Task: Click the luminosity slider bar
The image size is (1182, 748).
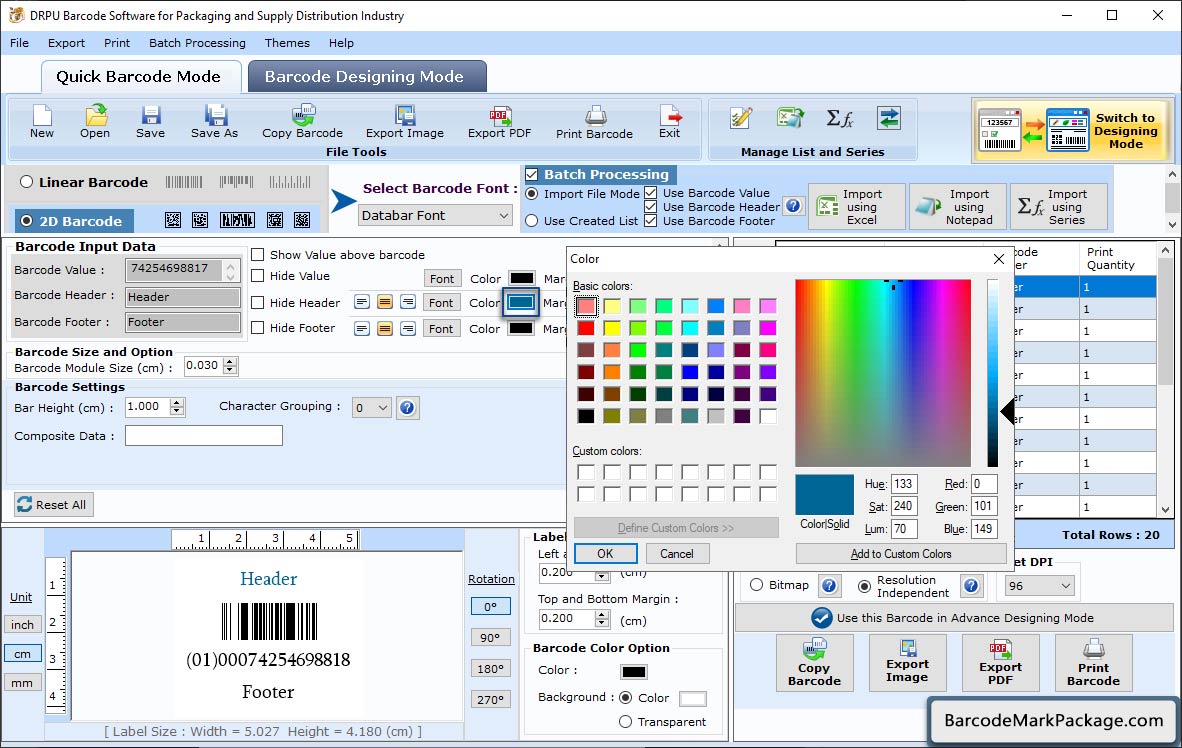Action: point(993,373)
